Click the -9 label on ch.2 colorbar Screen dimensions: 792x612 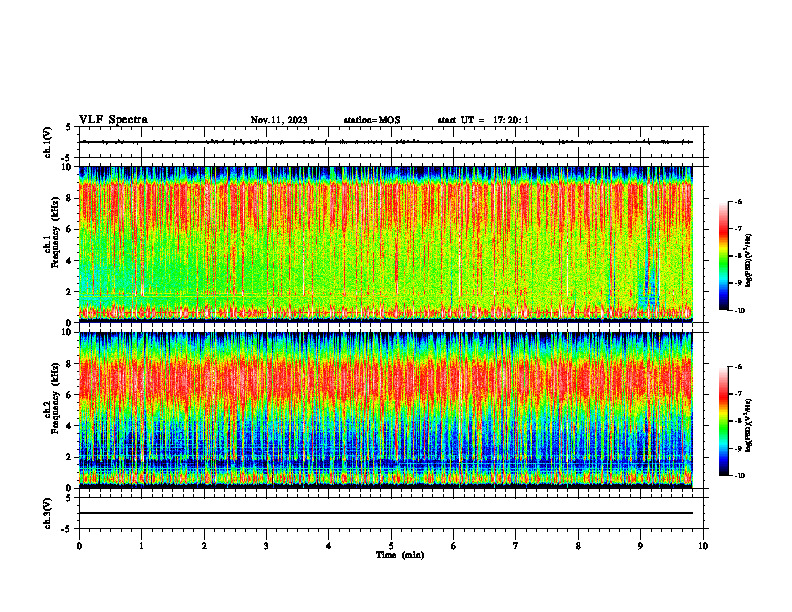coord(738,448)
